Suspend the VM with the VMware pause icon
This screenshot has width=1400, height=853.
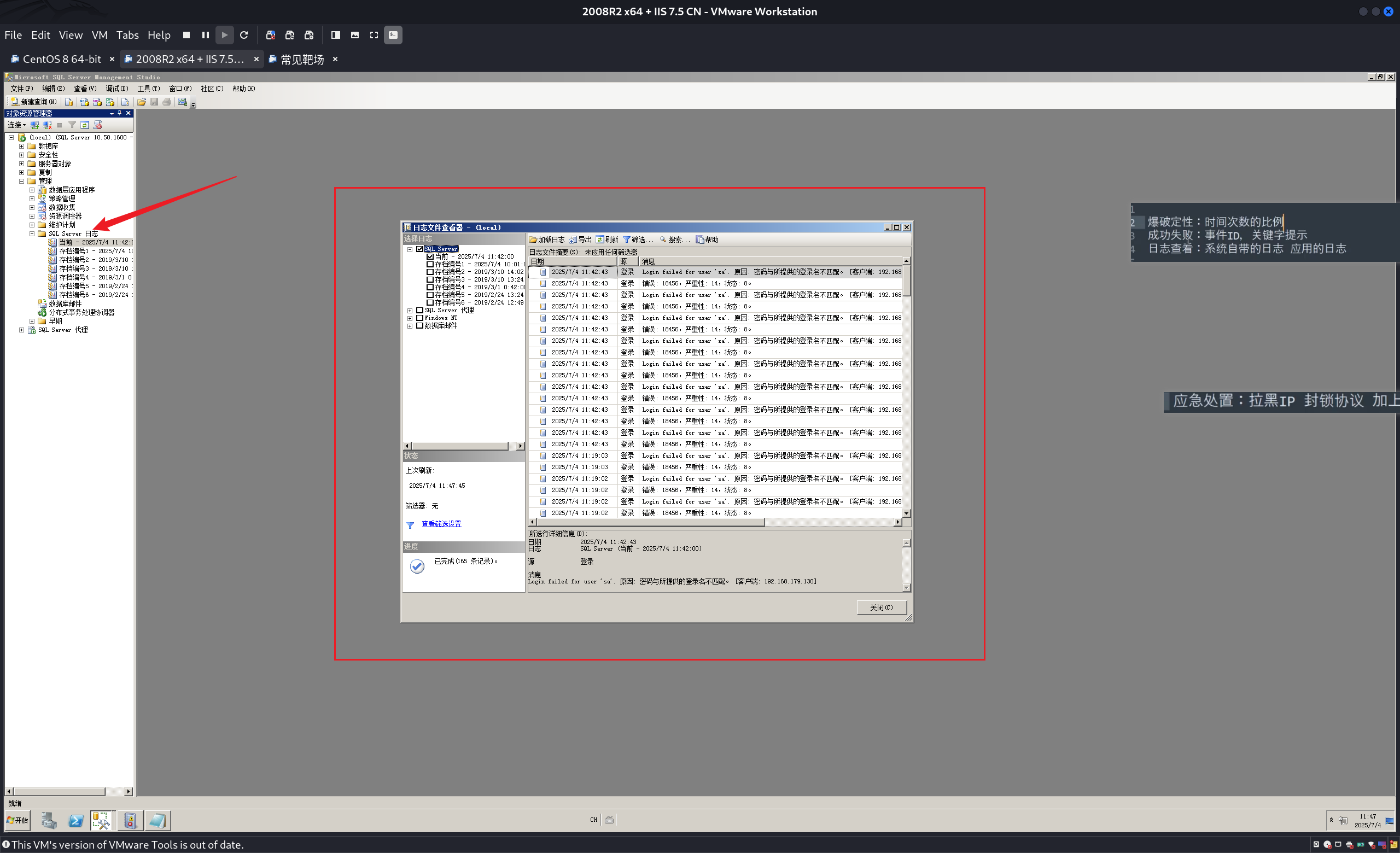pos(206,35)
